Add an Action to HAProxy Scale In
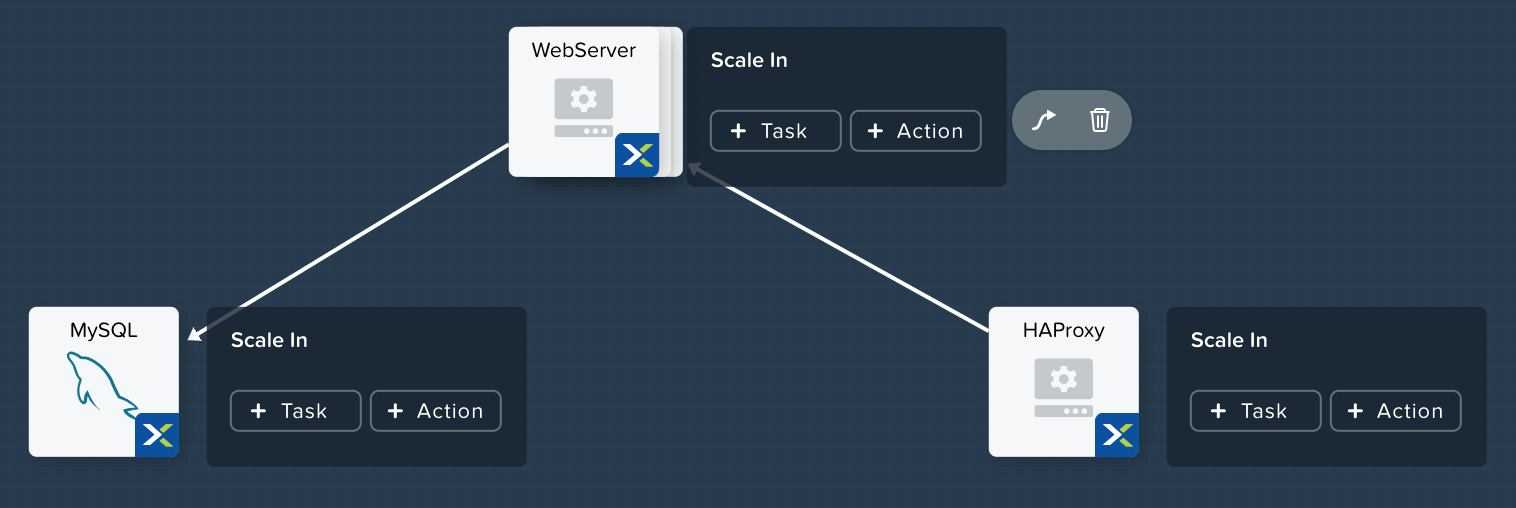This screenshot has height=508, width=1516. 1396,411
